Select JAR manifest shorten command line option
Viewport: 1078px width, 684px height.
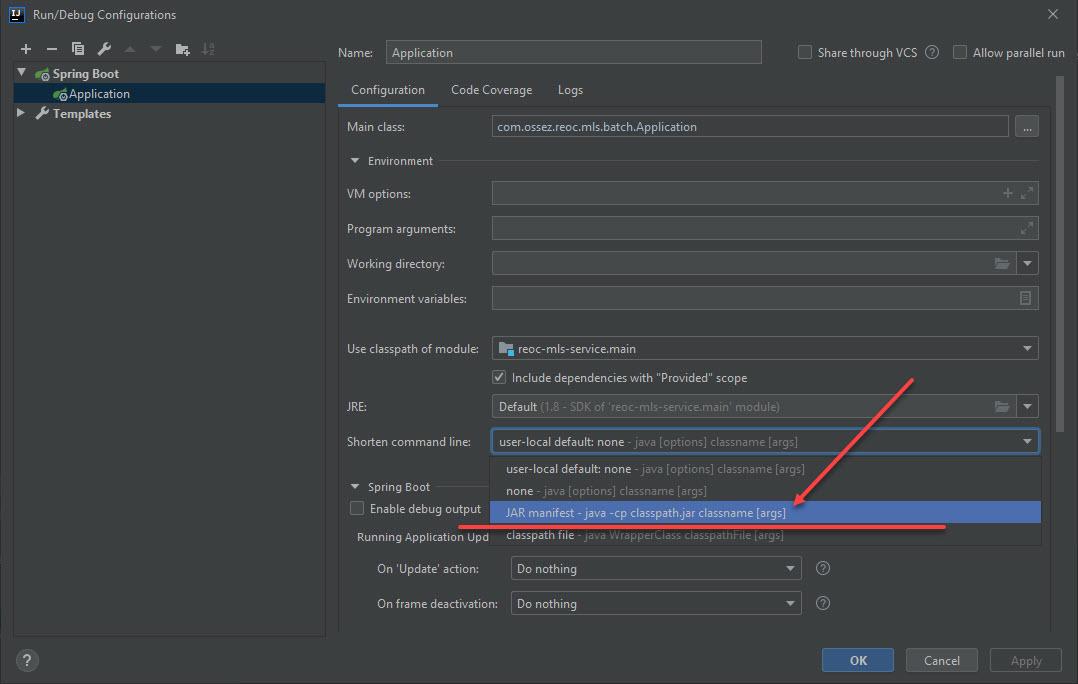pyautogui.click(x=700, y=511)
